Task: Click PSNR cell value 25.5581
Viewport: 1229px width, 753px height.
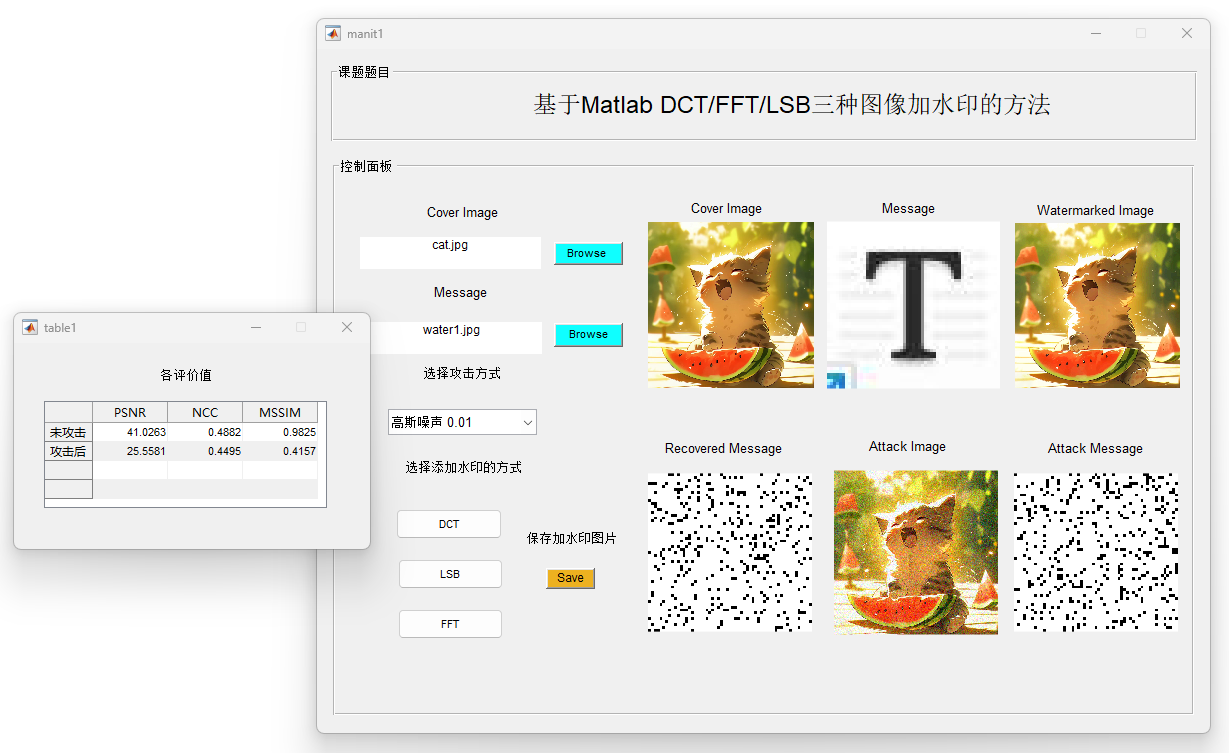Action: pyautogui.click(x=130, y=451)
